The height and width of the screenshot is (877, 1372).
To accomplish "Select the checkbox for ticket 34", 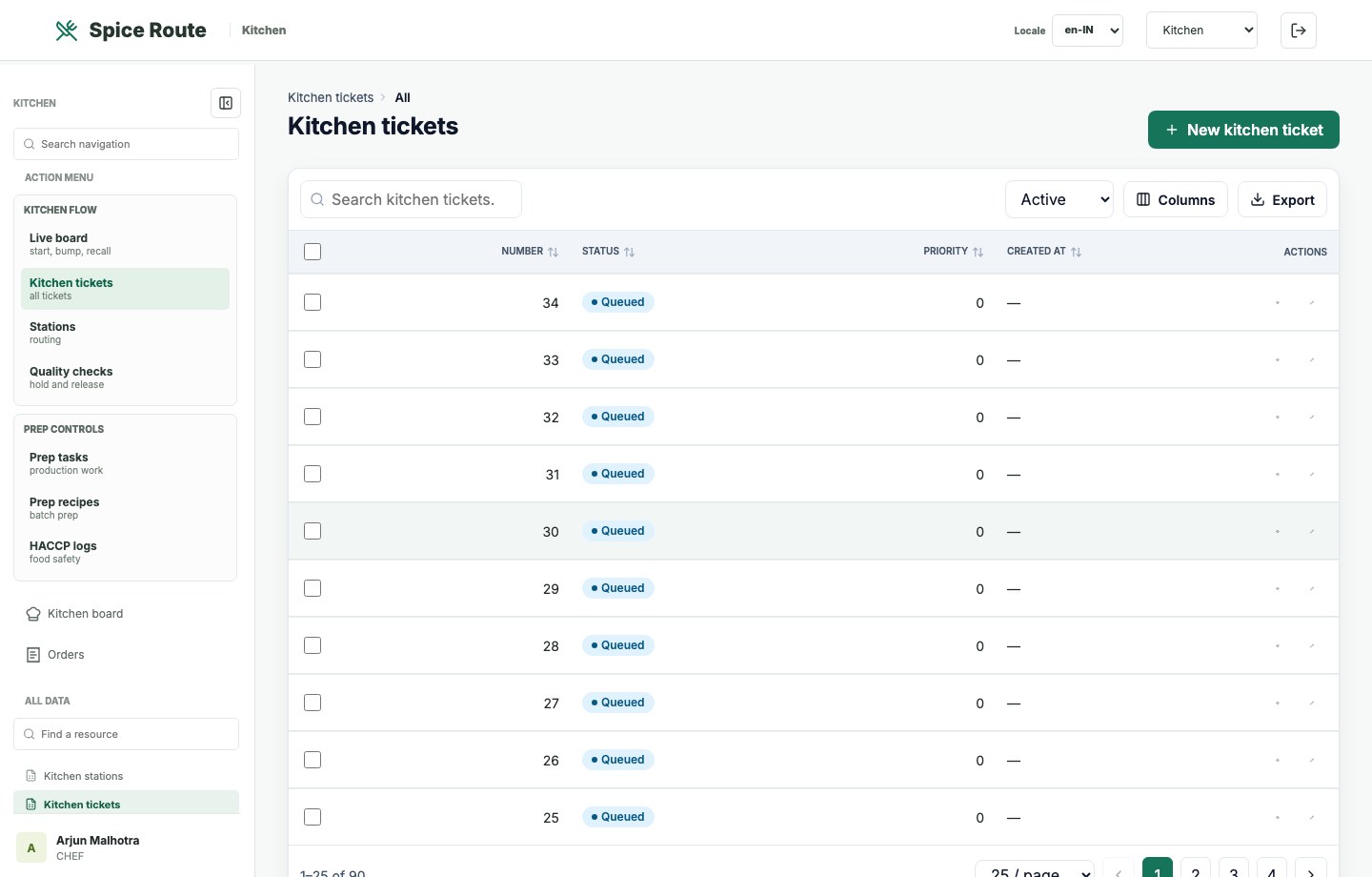I will tap(313, 302).
